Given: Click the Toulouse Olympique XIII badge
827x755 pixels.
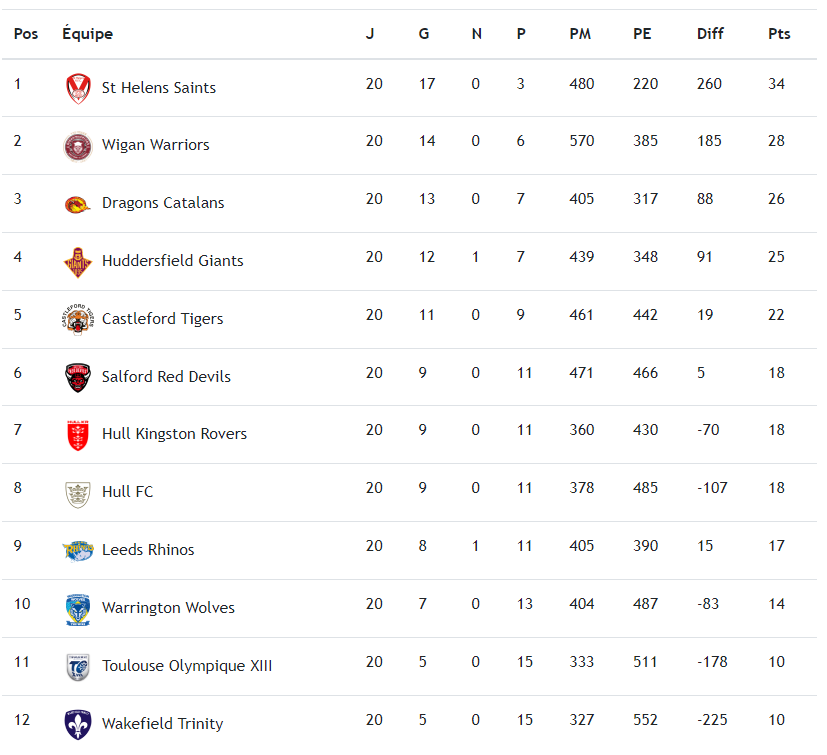Looking at the screenshot, I should (x=78, y=666).
